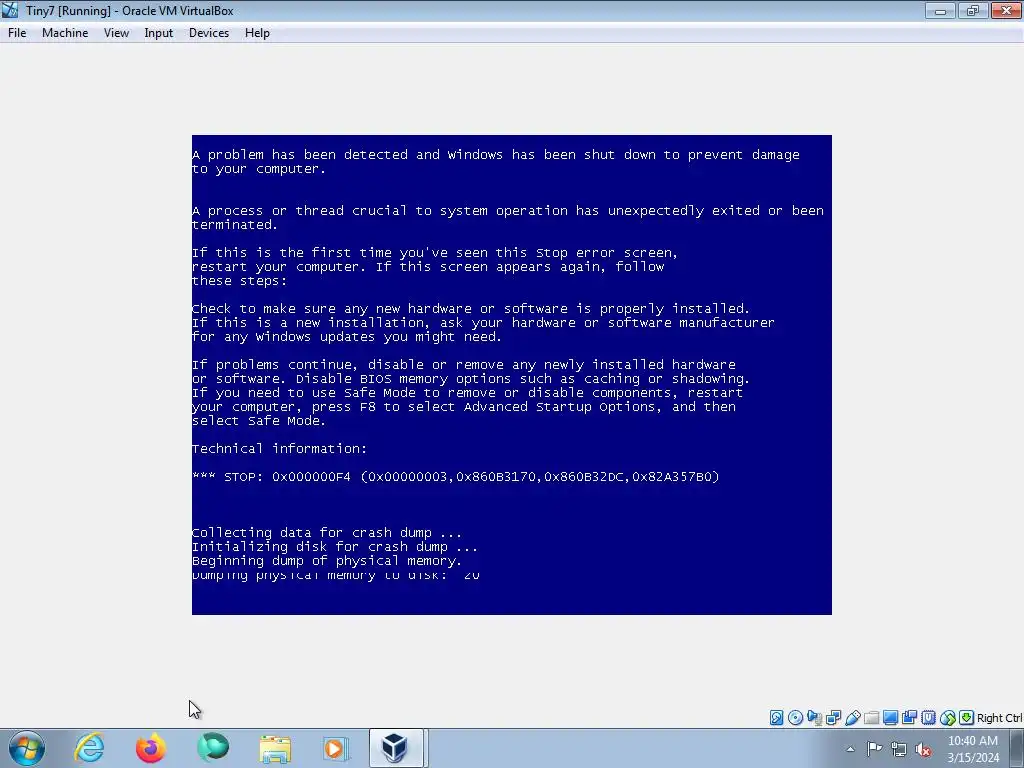Click the keyboard capture green arrow icon

[967, 718]
